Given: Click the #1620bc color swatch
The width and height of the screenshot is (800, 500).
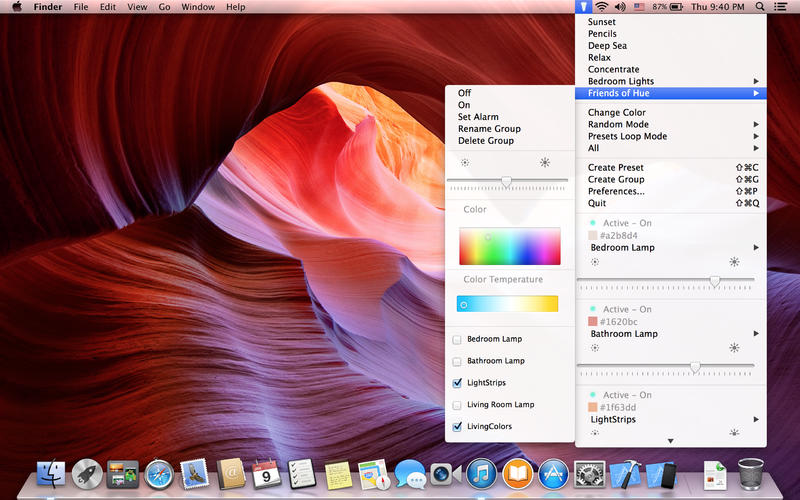Looking at the screenshot, I should pyautogui.click(x=592, y=321).
